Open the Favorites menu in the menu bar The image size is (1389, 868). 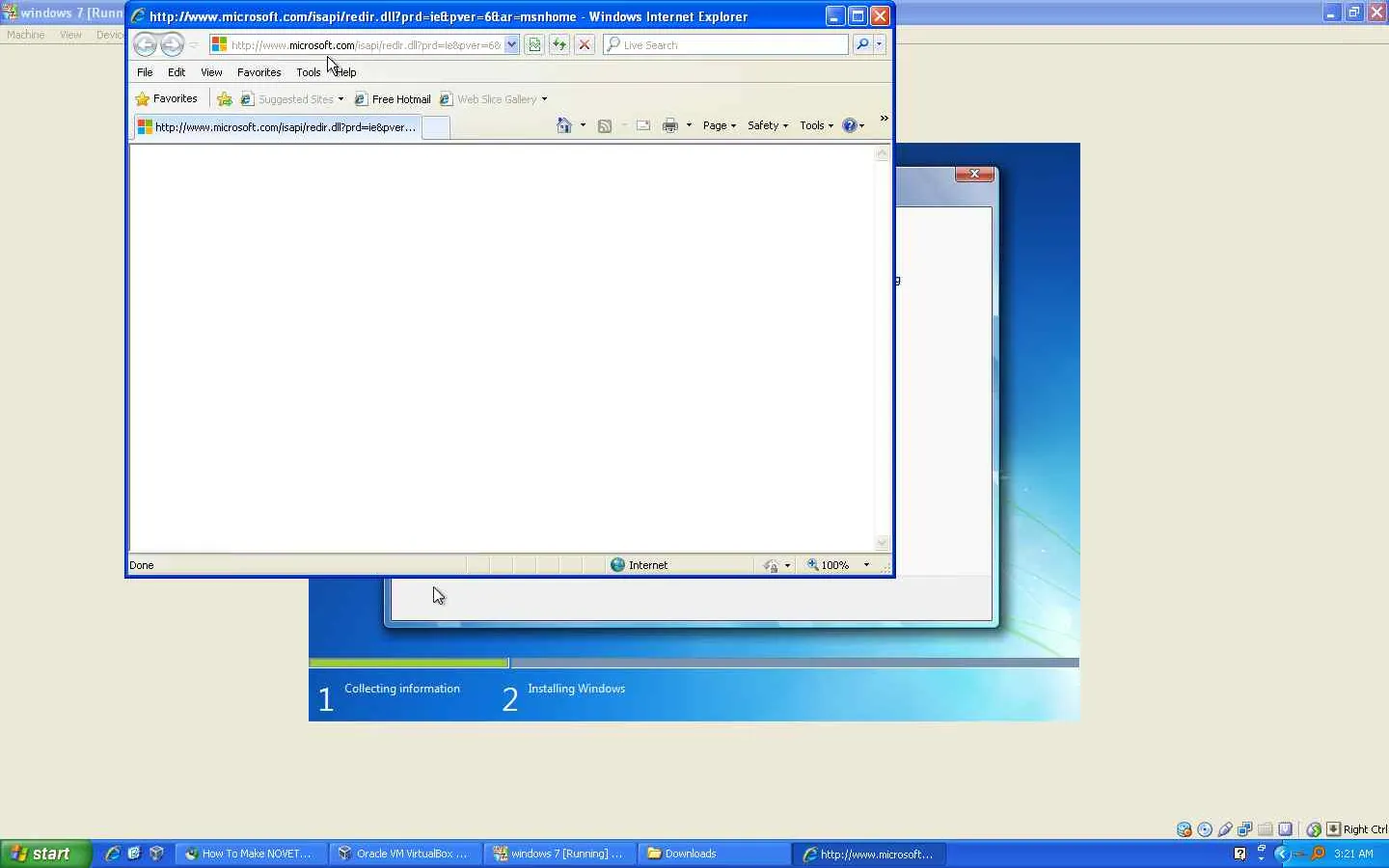coord(259,72)
